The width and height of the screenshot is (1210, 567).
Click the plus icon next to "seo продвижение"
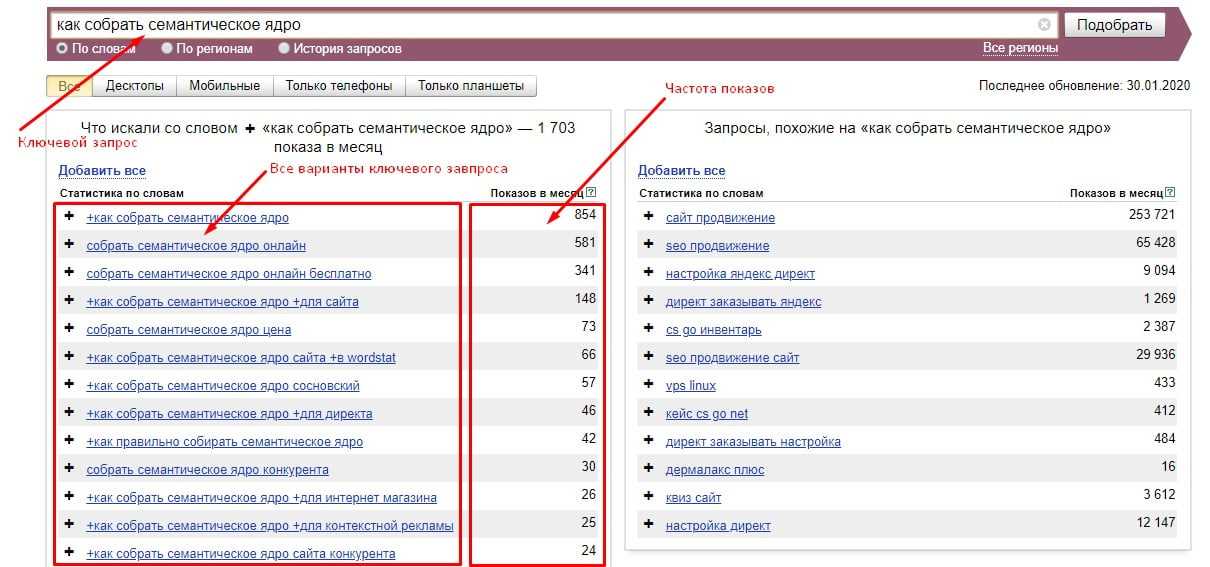coord(649,244)
